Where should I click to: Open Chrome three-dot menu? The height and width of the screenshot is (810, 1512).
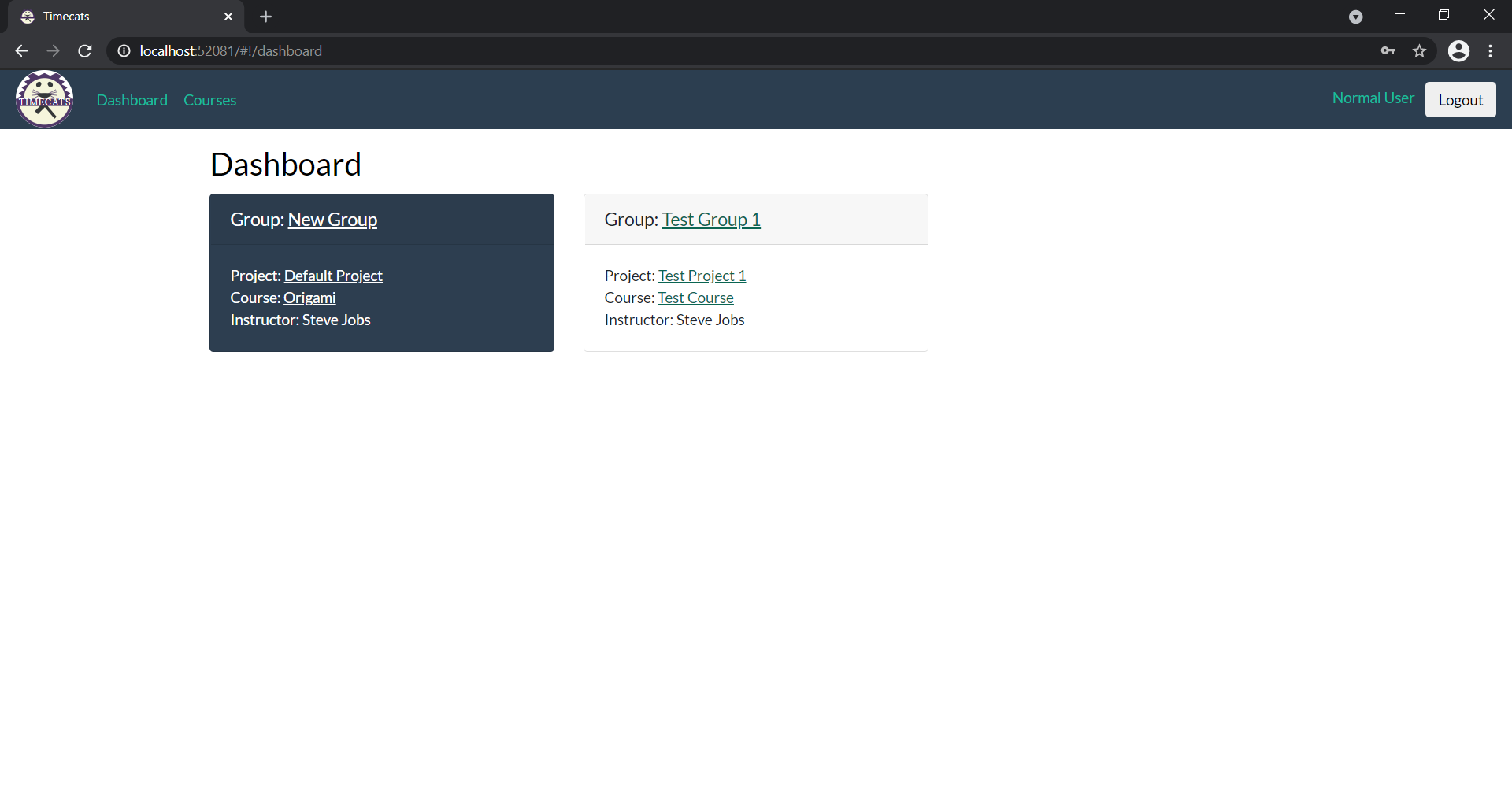click(1490, 51)
